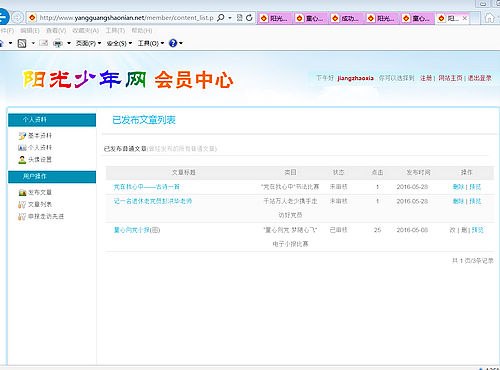
Task: Click the 阳光少年网 会员中心 logo
Action: coord(128,79)
